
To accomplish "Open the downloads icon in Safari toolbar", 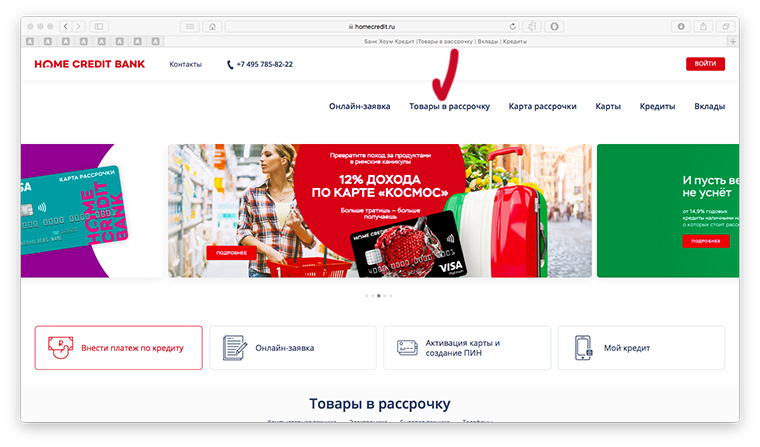I will pos(681,26).
